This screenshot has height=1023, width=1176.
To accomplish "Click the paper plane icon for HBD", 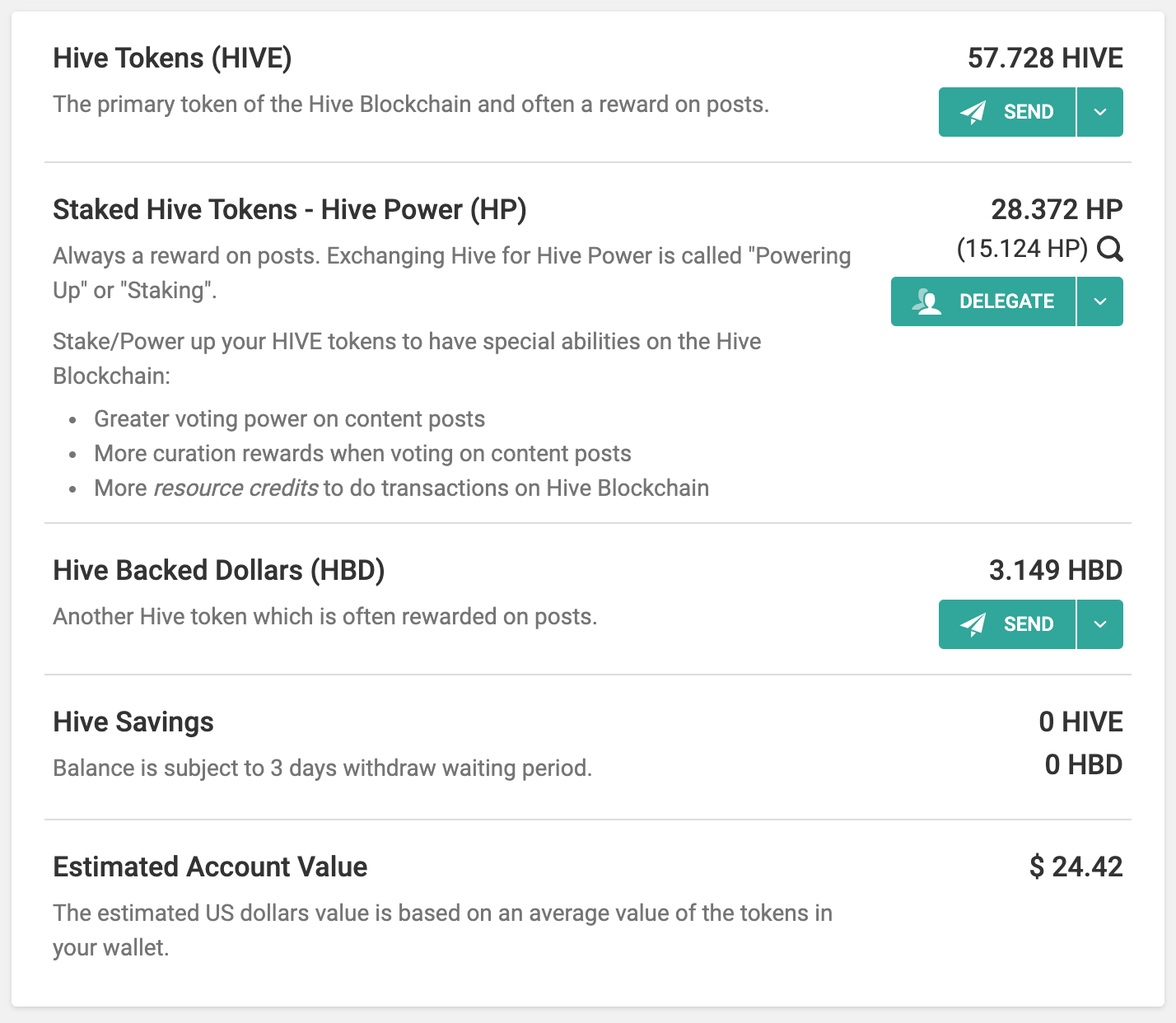I will pyautogui.click(x=973, y=624).
